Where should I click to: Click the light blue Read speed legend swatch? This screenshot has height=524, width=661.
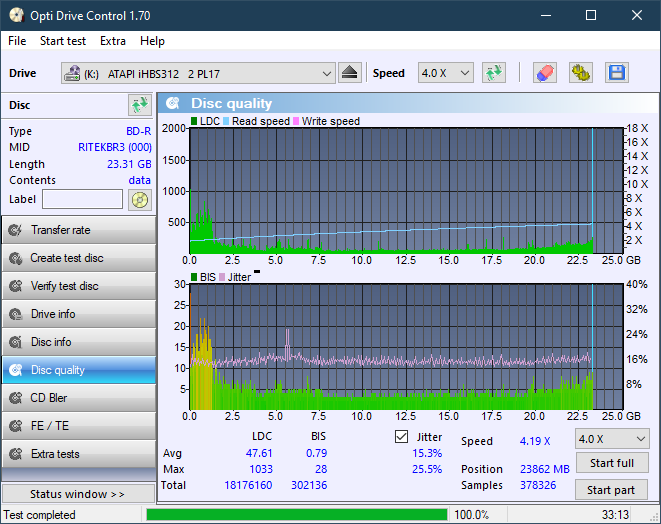pyautogui.click(x=226, y=121)
